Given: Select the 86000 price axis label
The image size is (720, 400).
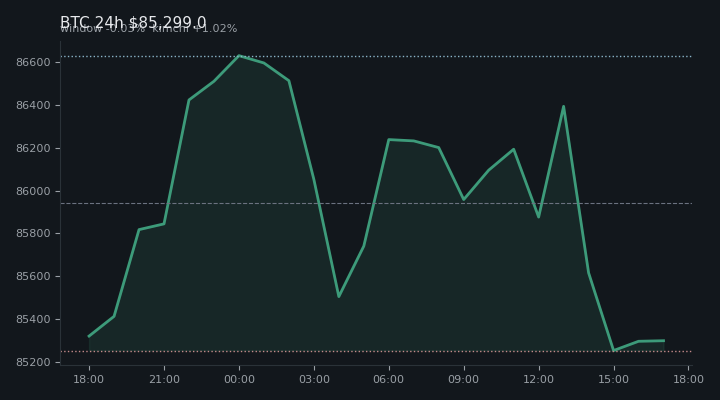Looking at the screenshot, I should (x=33, y=191).
